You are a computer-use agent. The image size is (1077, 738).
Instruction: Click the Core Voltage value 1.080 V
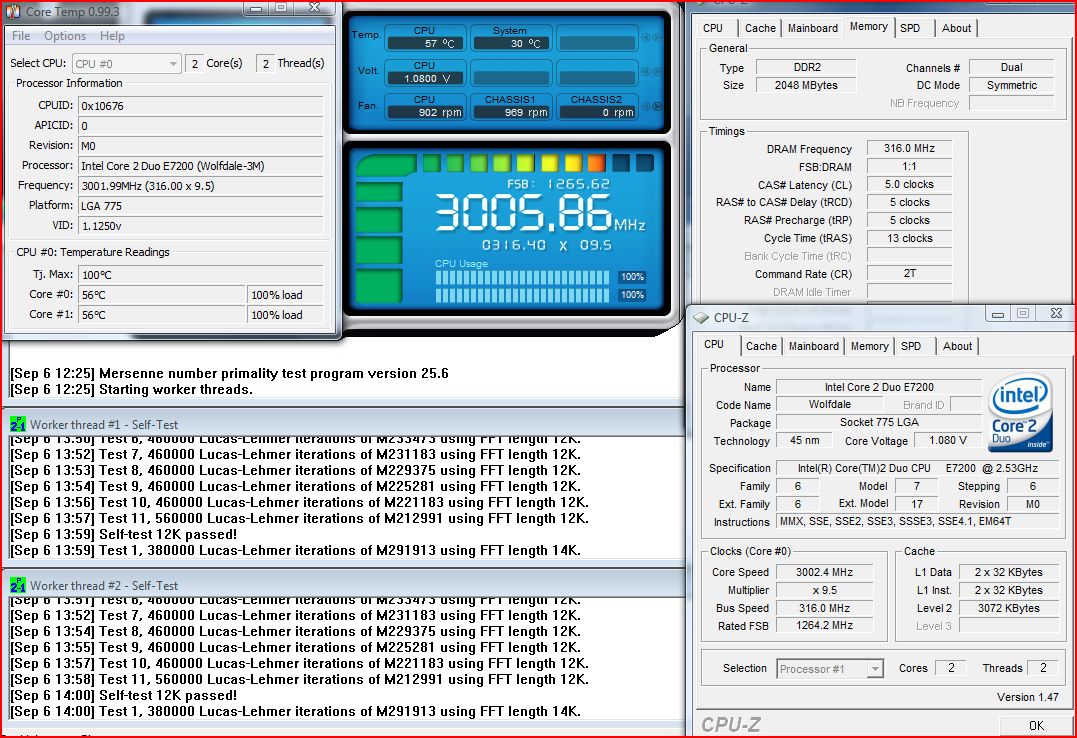[x=948, y=440]
